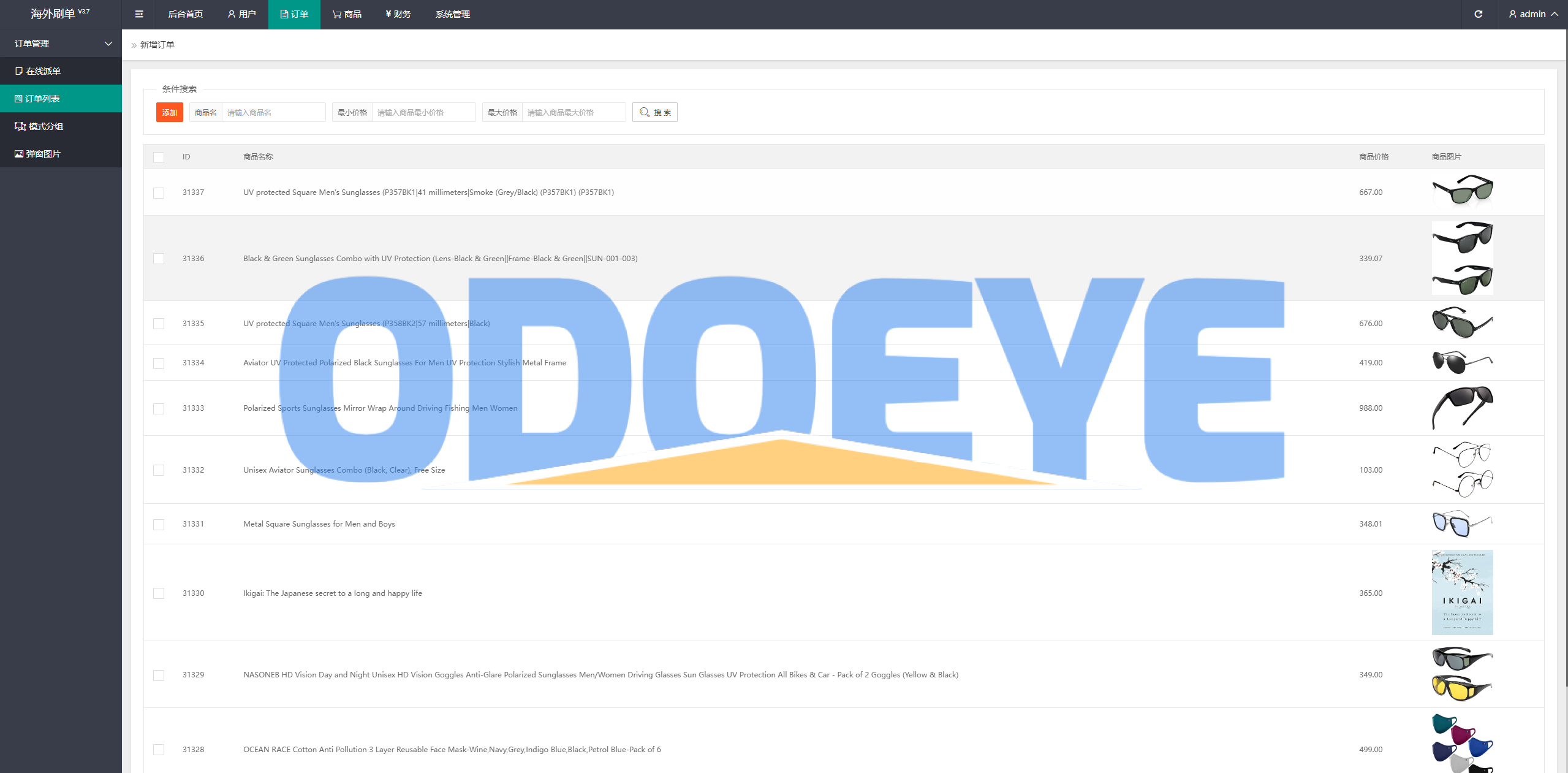Focus the 商品名 input field
The image size is (1568, 773).
pyautogui.click(x=273, y=112)
